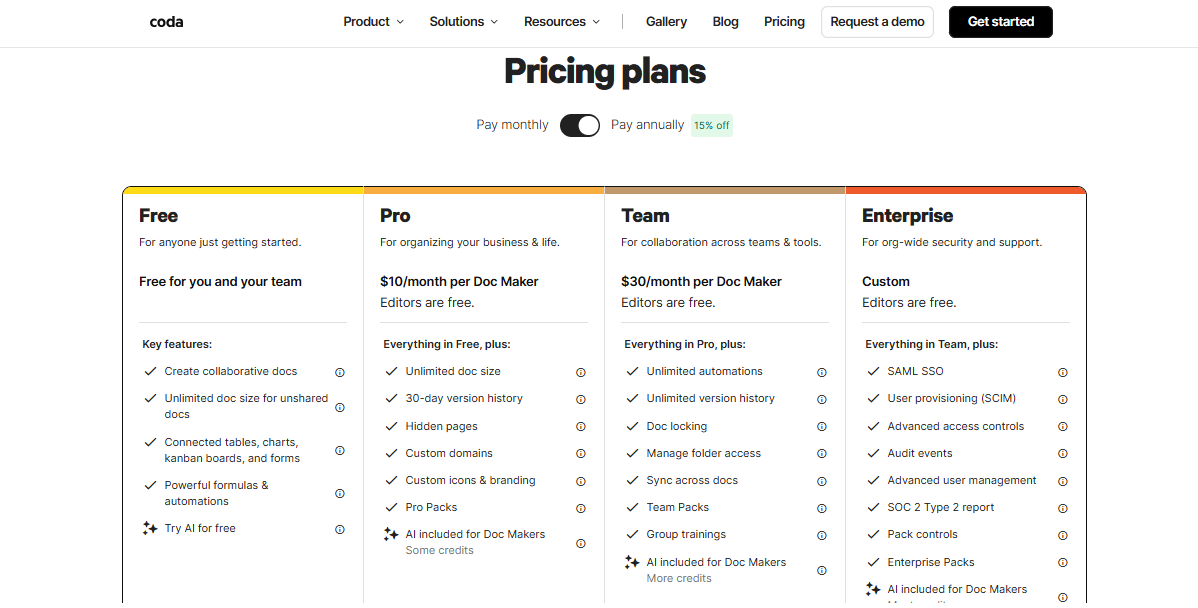
Task: Open info icon for Connected tables, charts
Action: click(x=340, y=451)
